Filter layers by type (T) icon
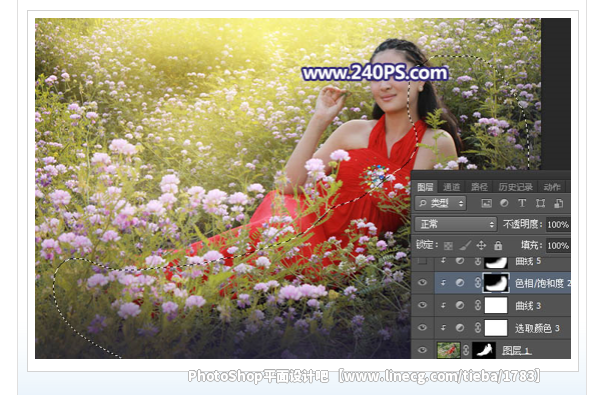This screenshot has width=596, height=395. coord(522,203)
